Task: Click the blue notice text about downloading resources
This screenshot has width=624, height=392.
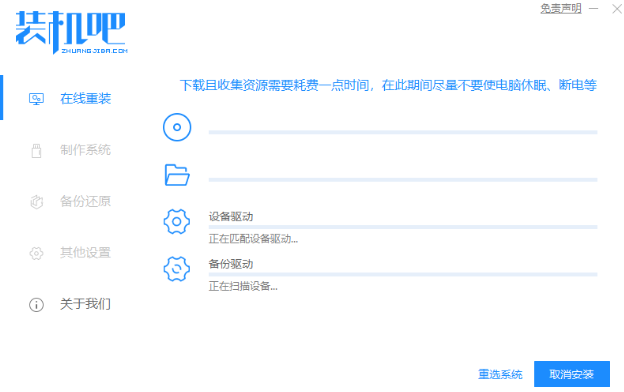Action: tap(388, 85)
